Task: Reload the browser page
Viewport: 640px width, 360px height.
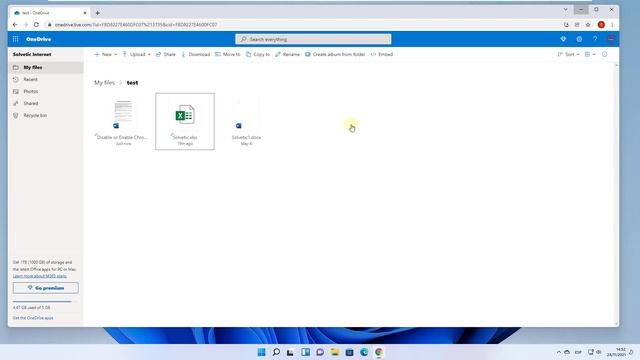Action: click(36, 24)
